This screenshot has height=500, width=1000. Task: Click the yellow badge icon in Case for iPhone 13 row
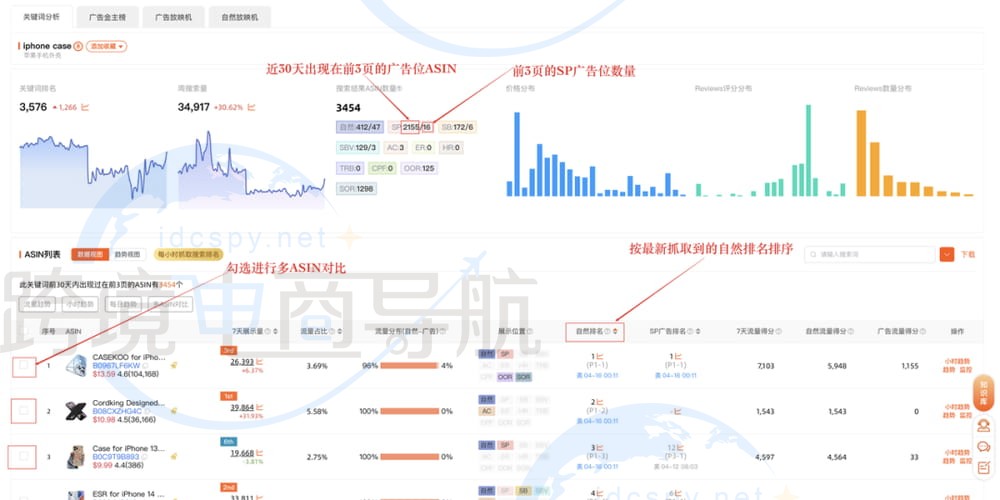174,457
